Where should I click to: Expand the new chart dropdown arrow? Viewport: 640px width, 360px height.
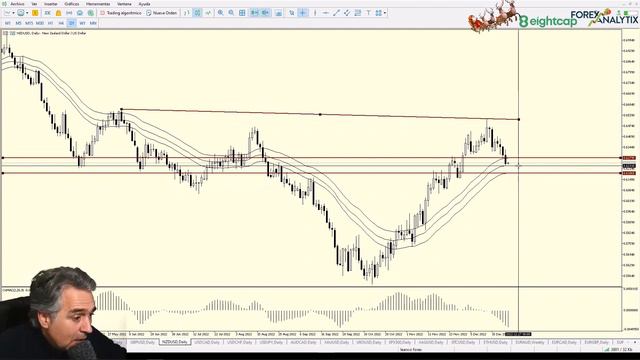[x=13, y=13]
